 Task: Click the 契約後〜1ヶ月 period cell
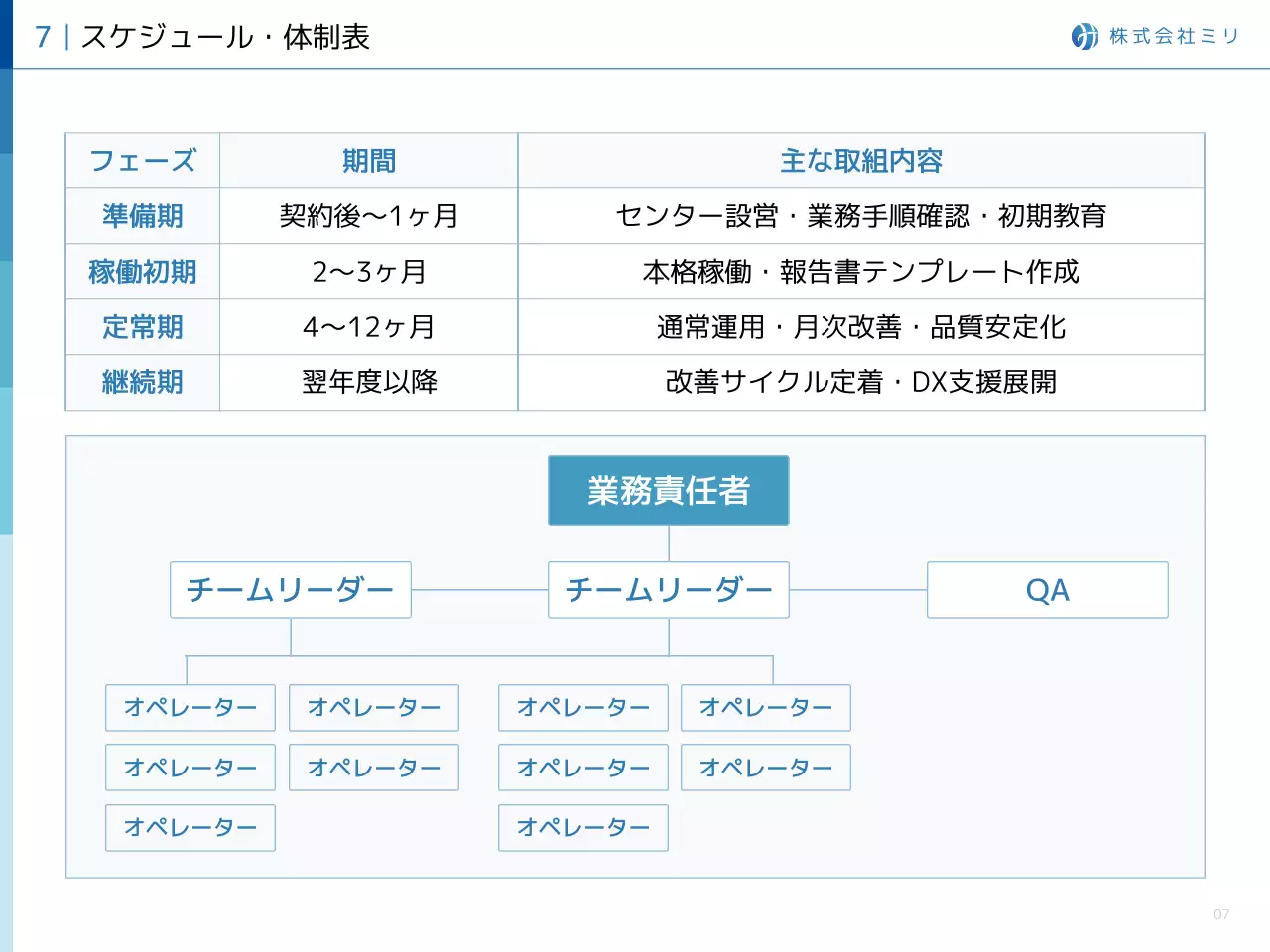point(368,216)
